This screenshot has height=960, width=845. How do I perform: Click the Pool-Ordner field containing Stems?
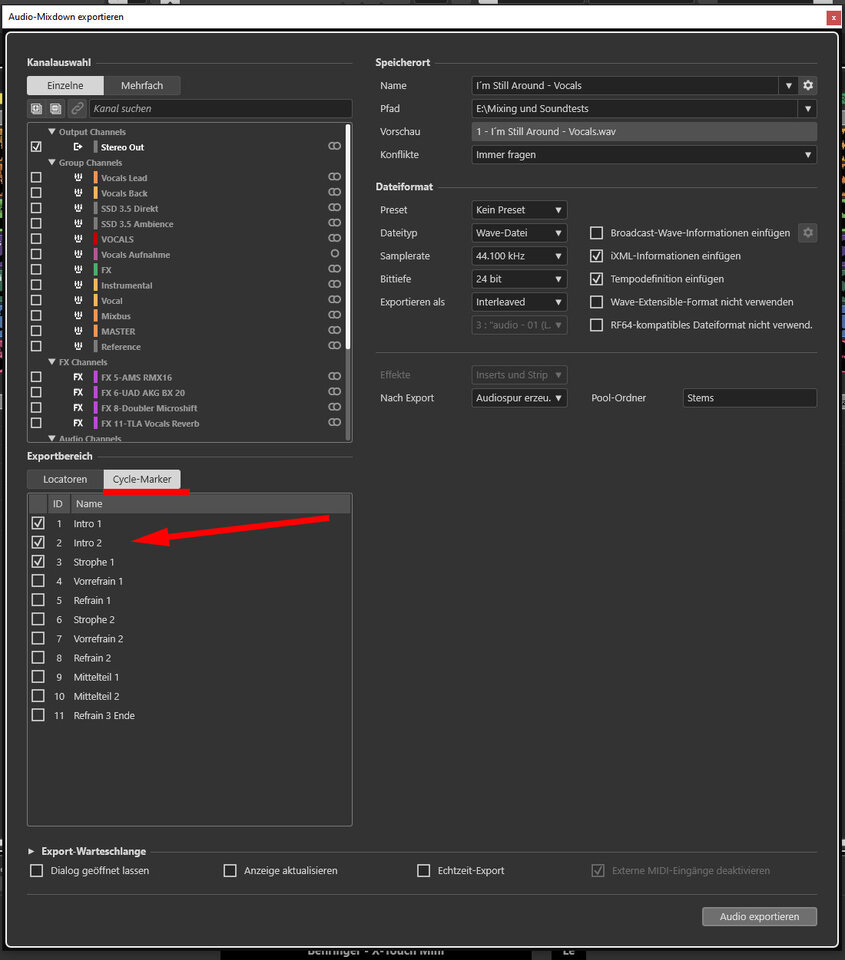(749, 398)
